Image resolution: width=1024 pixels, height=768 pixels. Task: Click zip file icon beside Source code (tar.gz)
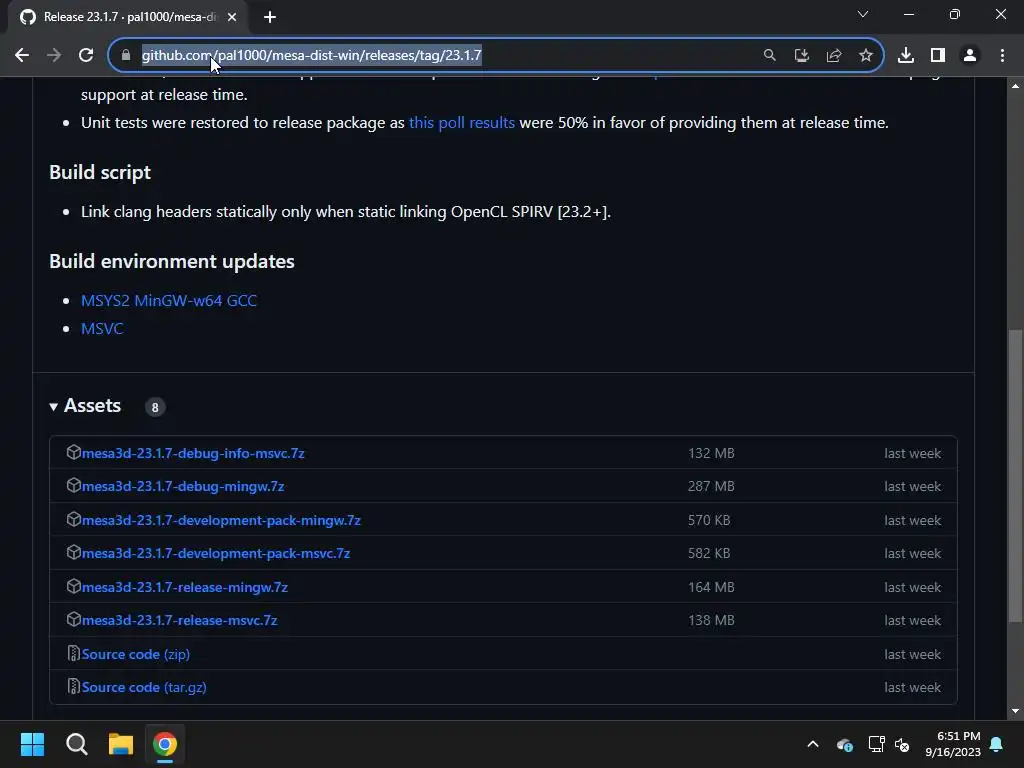pos(73,686)
